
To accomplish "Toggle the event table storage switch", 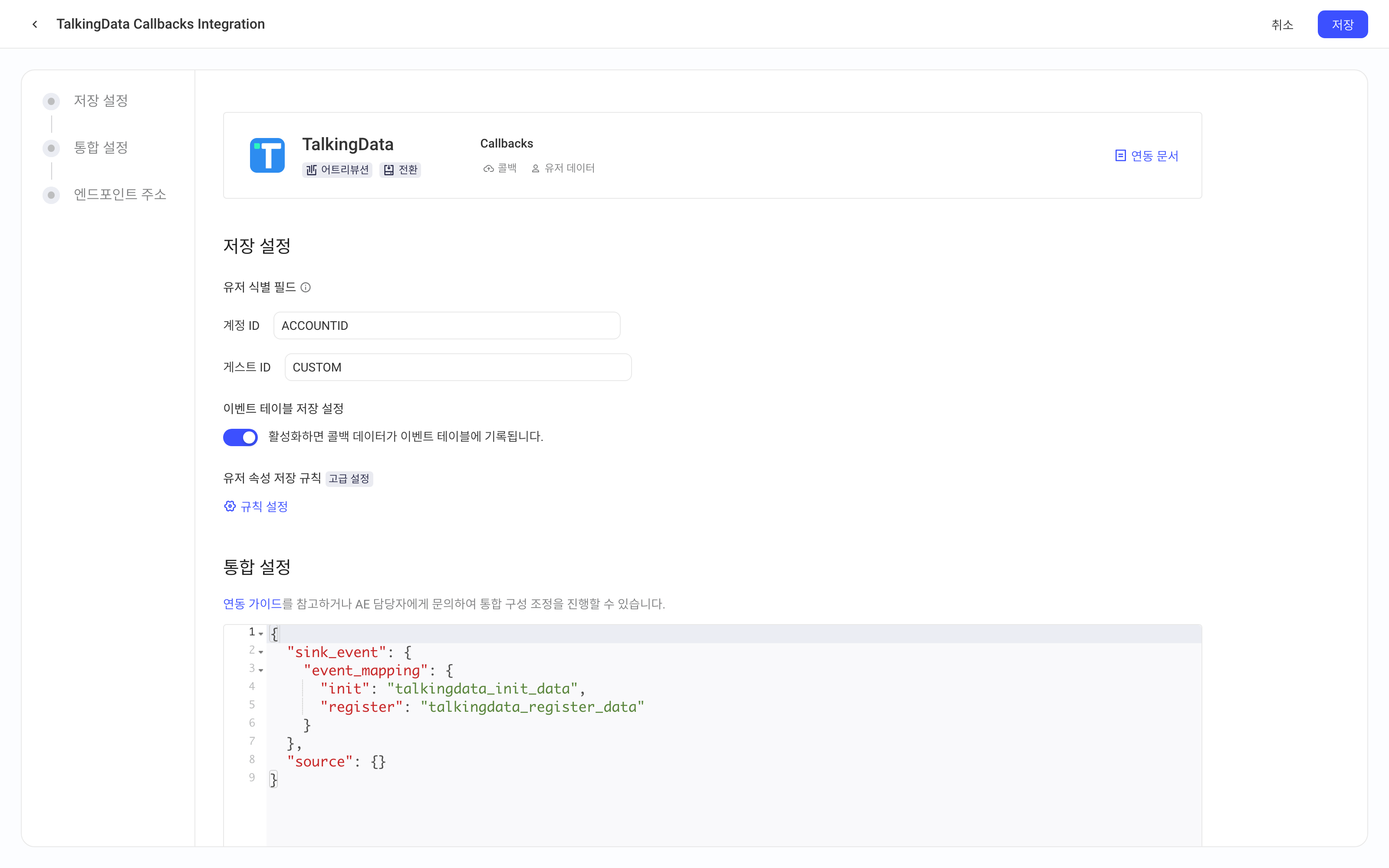I will coord(240,437).
